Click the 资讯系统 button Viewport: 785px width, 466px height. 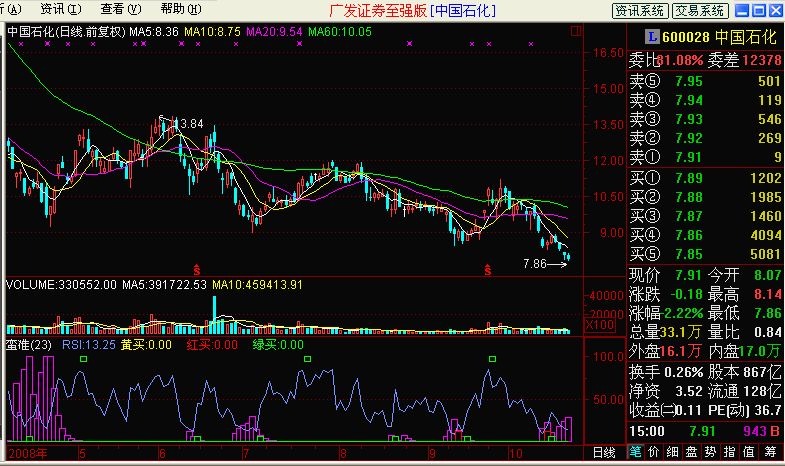640,11
